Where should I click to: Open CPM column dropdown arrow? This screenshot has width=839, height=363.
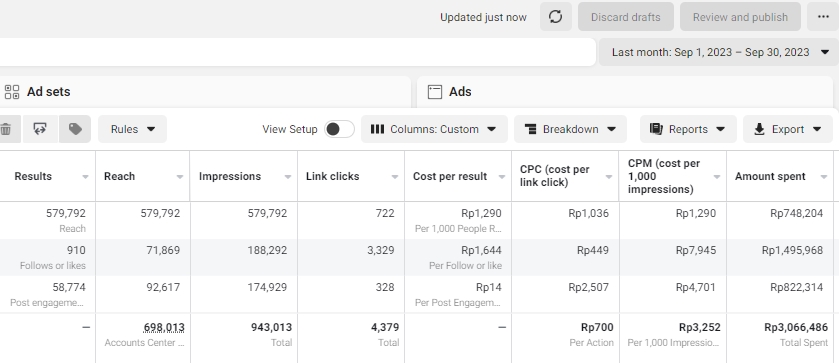pyautogui.click(x=716, y=177)
